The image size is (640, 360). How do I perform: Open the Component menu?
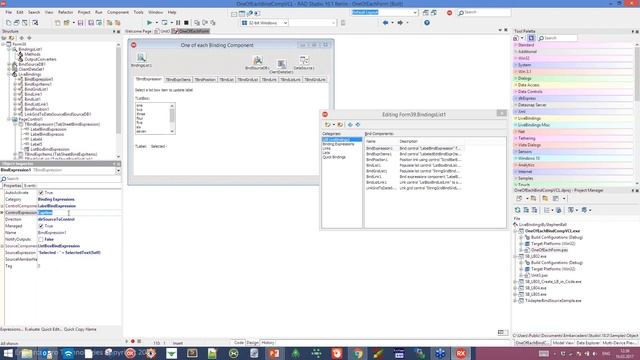point(118,13)
